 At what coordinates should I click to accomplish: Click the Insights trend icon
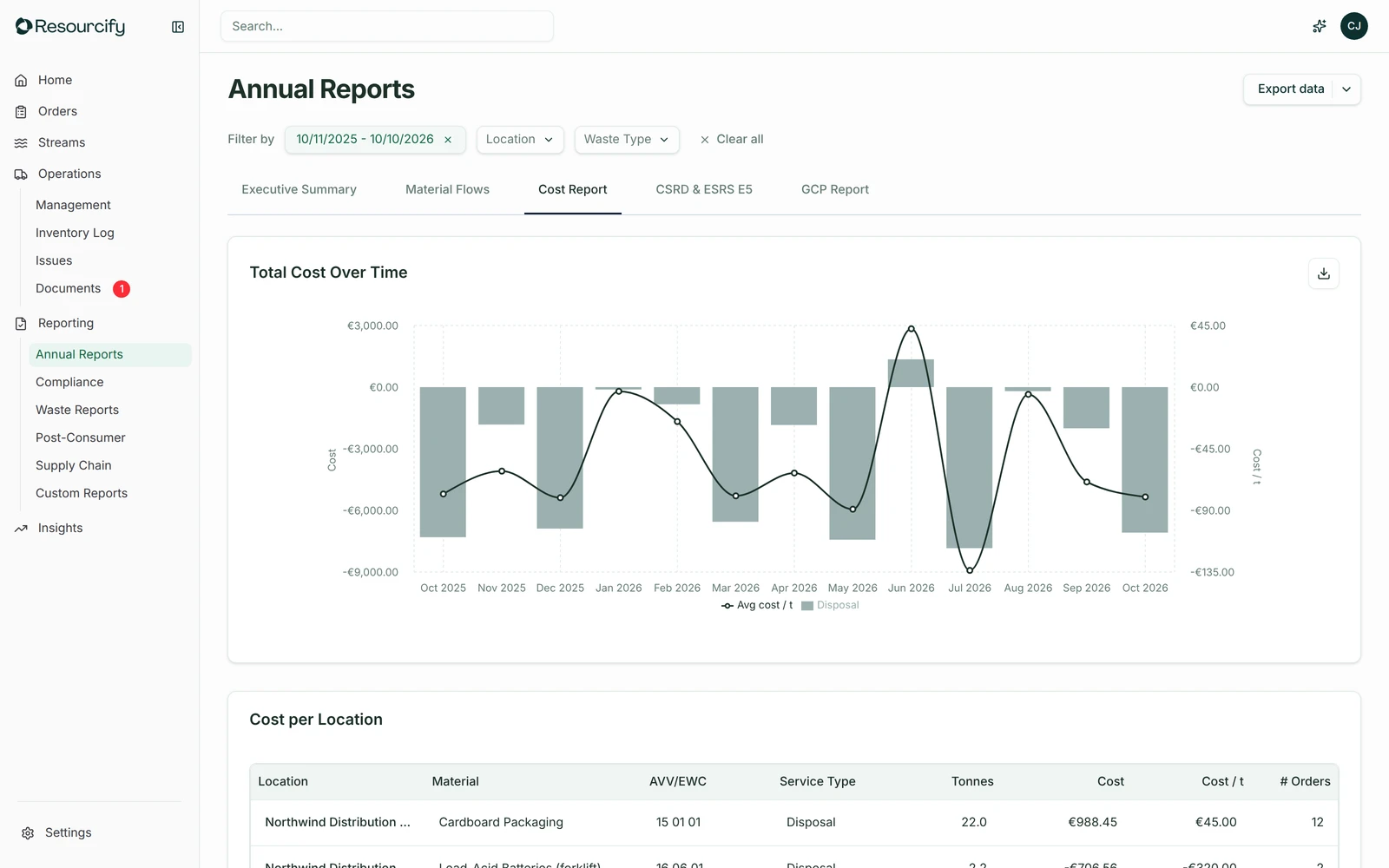tap(21, 528)
